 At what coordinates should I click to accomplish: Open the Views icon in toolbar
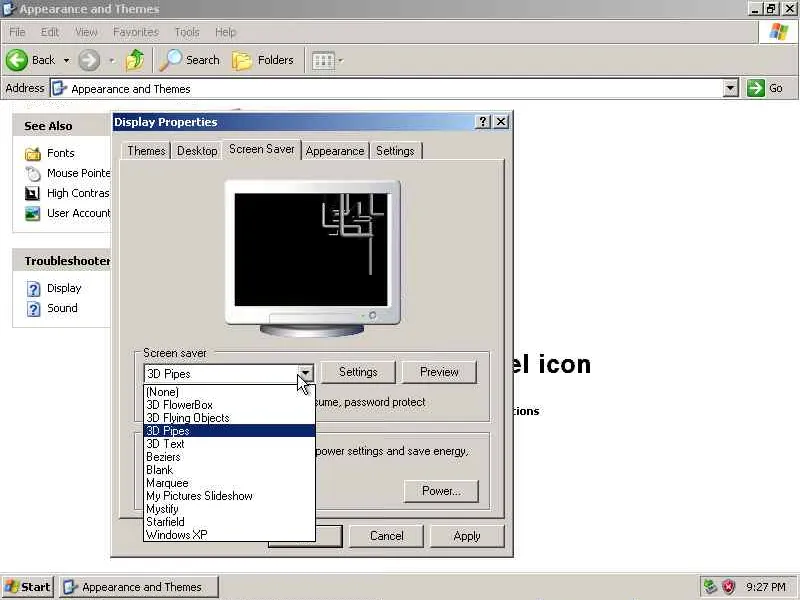click(x=323, y=61)
